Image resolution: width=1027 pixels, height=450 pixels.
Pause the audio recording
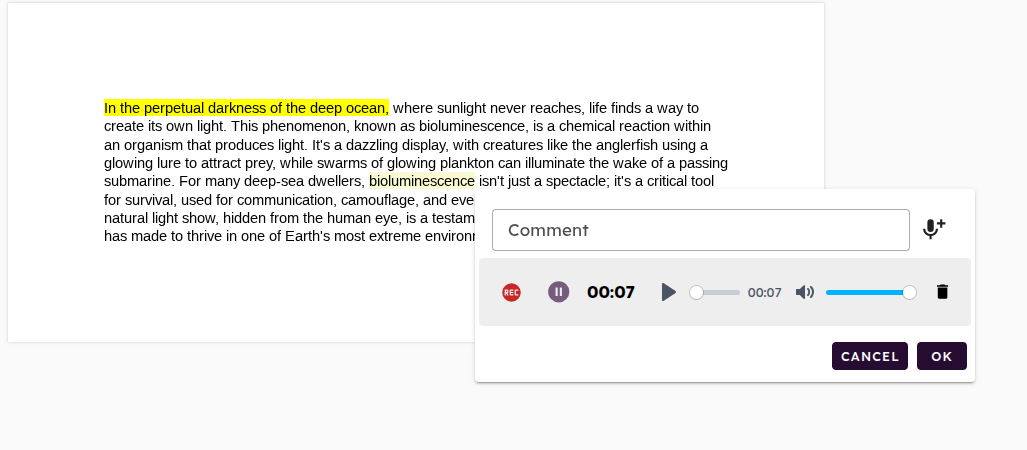click(x=559, y=292)
